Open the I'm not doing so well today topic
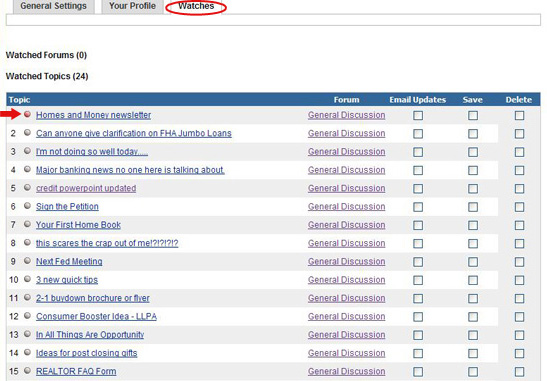Viewport: 547px width, 381px height. pyautogui.click(x=92, y=152)
